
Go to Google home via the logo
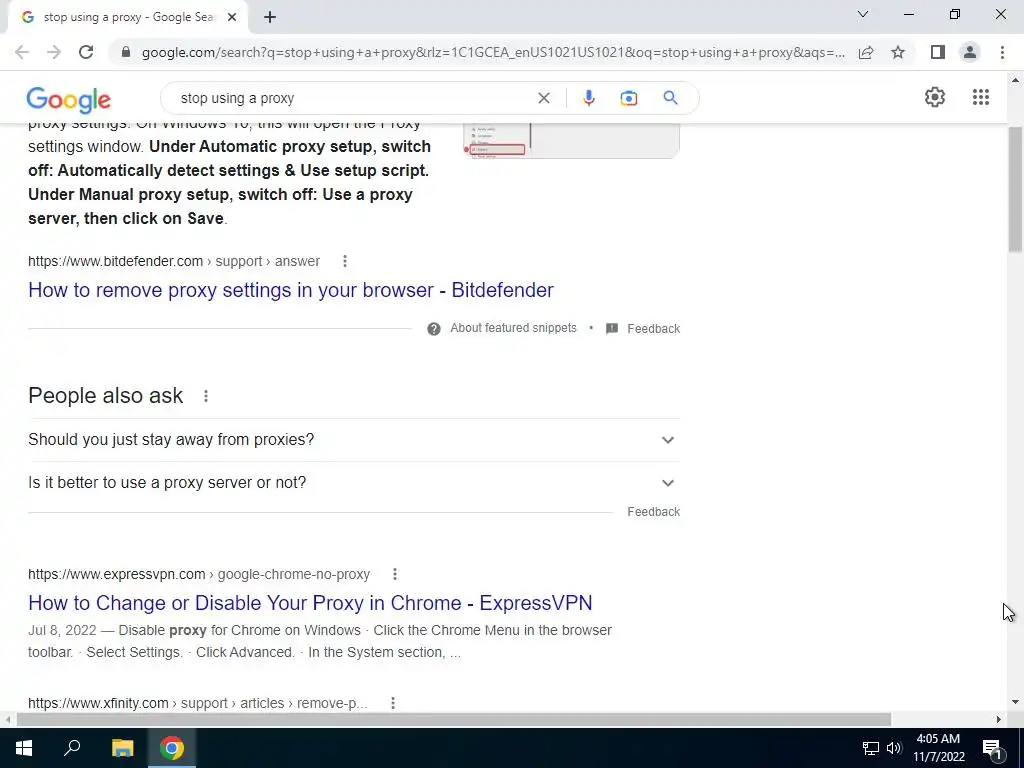point(69,99)
